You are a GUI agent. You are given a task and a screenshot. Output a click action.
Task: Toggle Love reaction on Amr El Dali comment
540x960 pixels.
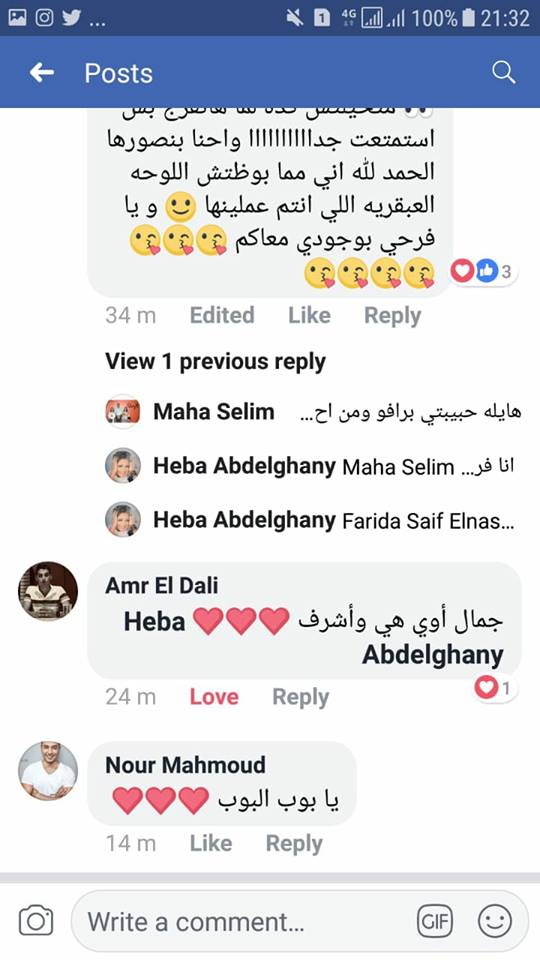tap(214, 697)
